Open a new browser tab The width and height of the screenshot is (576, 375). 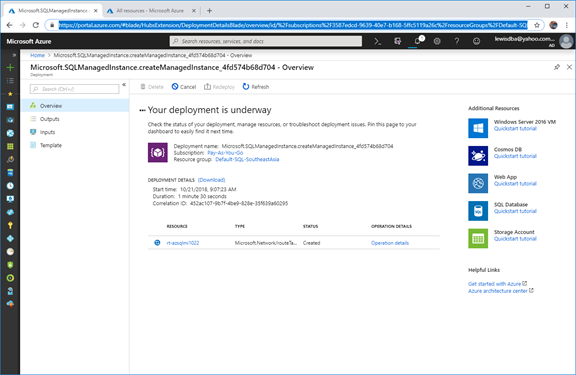click(x=209, y=11)
